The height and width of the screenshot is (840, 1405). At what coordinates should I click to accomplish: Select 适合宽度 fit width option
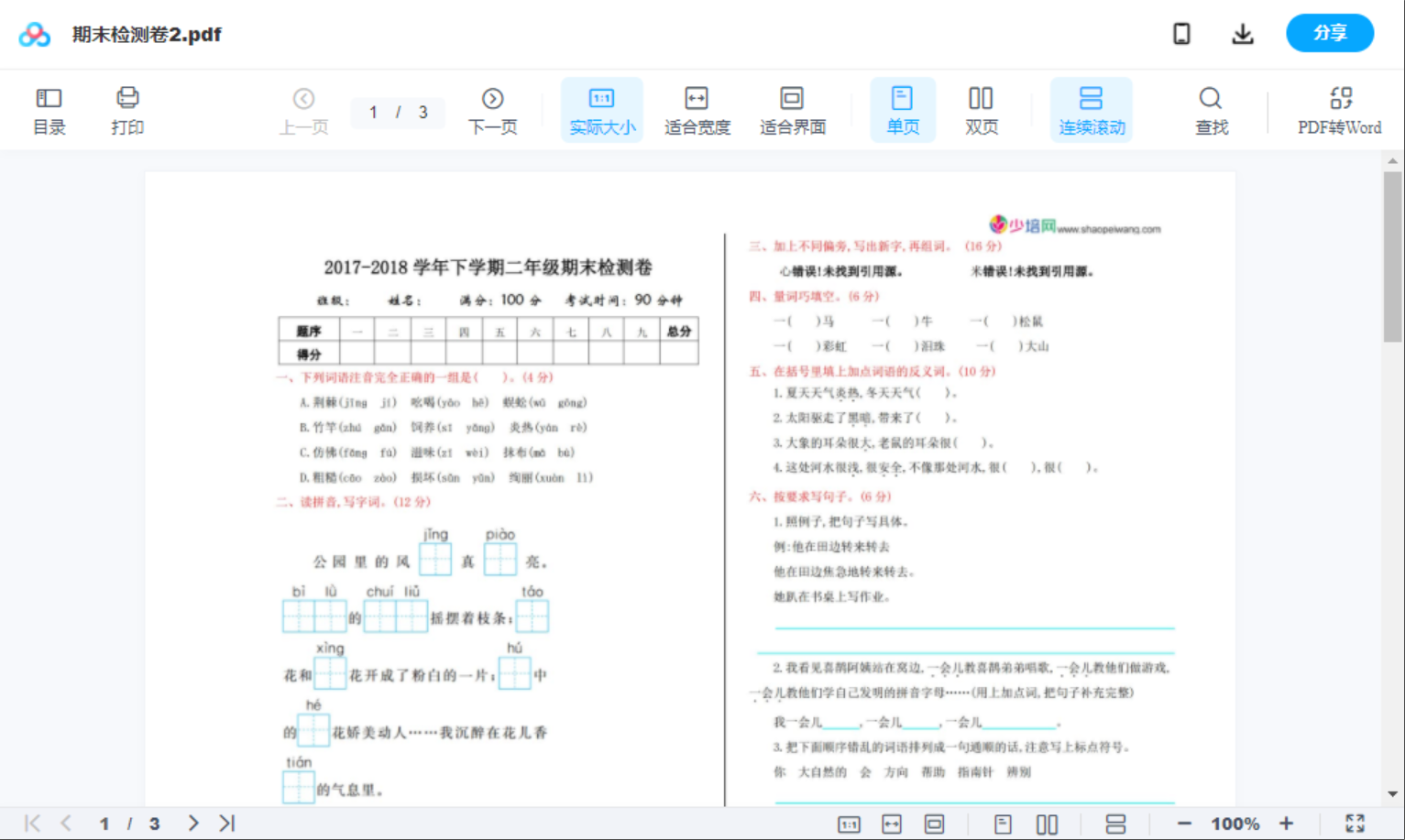pyautogui.click(x=697, y=111)
